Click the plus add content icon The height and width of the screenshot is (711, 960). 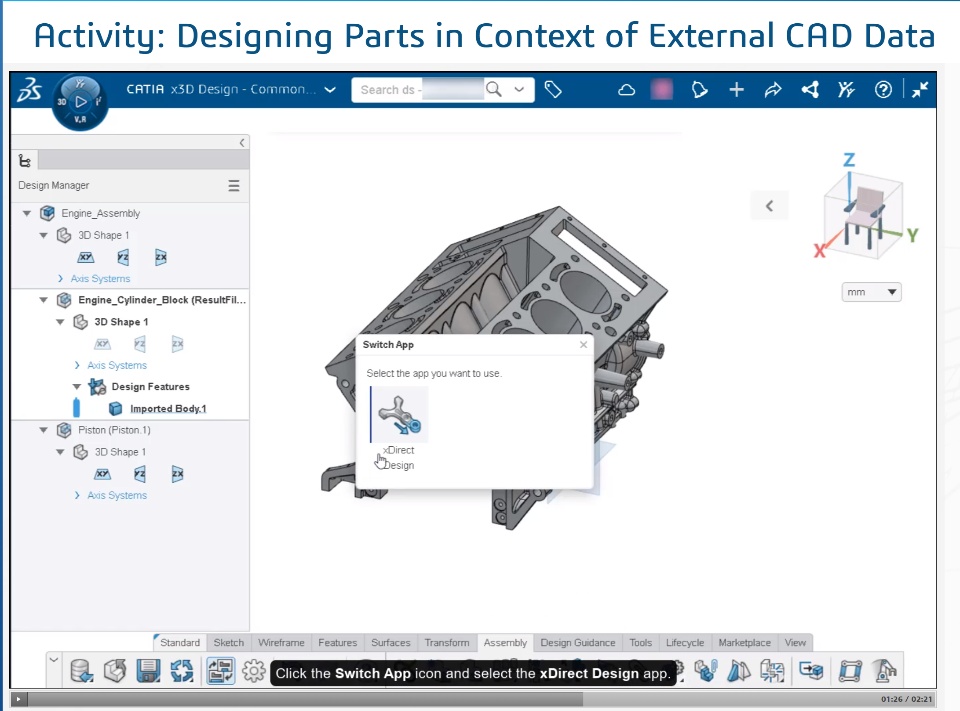pos(736,90)
